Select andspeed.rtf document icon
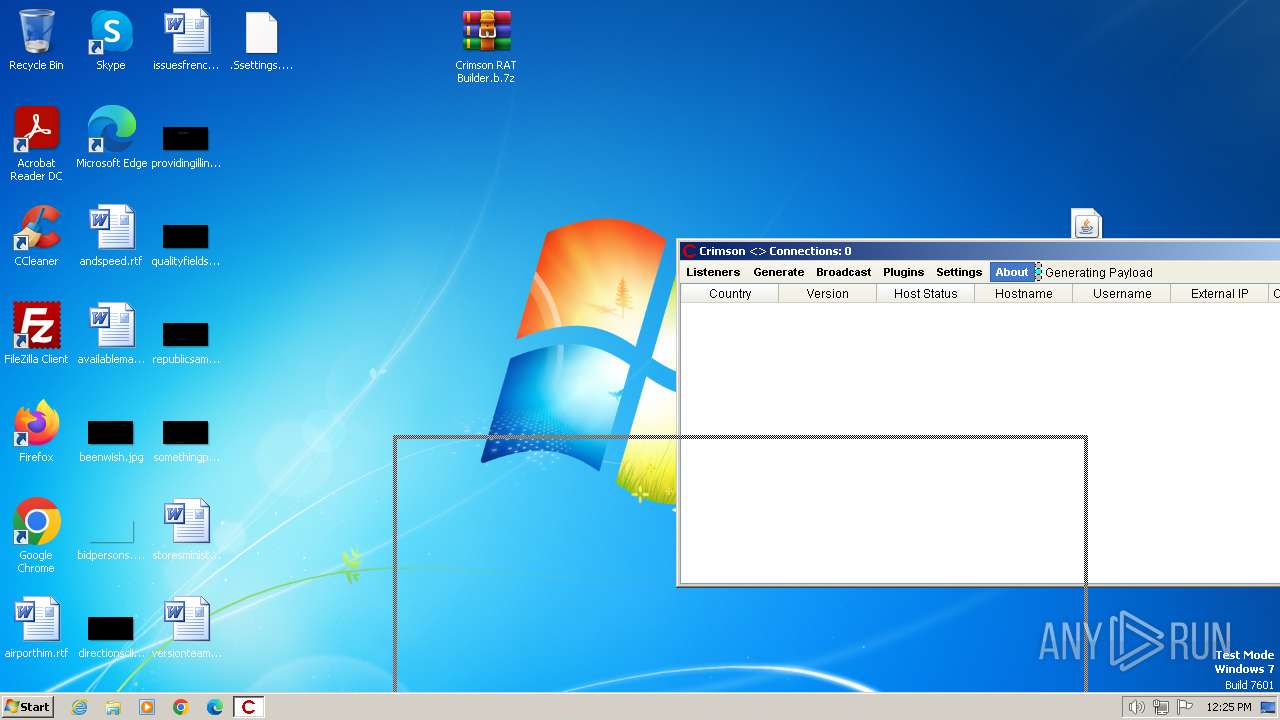The height and width of the screenshot is (720, 1280). [x=111, y=236]
